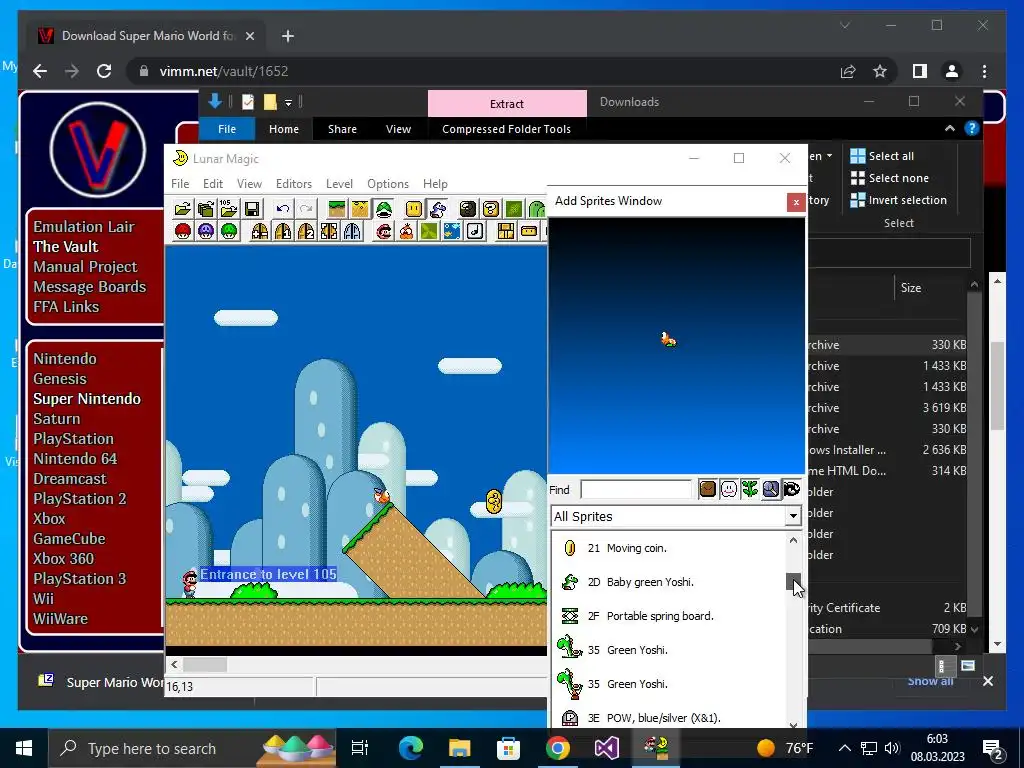Click the door icon labeled 2
The width and height of the screenshot is (1024, 768).
point(306,231)
